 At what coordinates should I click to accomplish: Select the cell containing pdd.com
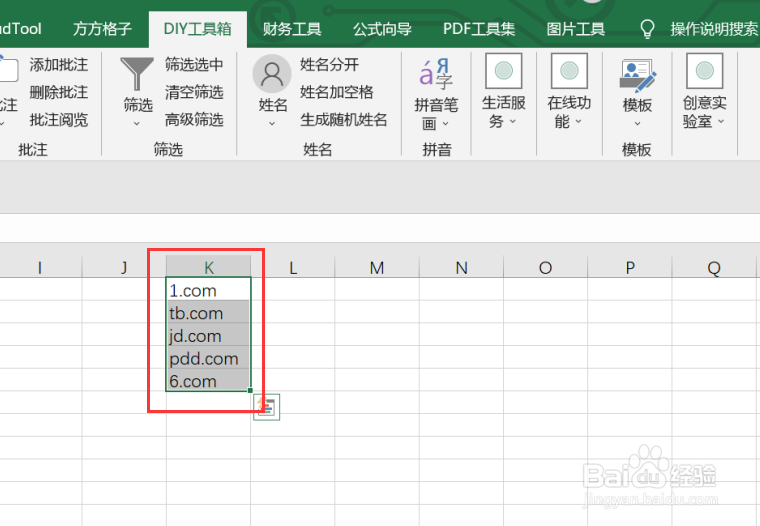pos(208,357)
